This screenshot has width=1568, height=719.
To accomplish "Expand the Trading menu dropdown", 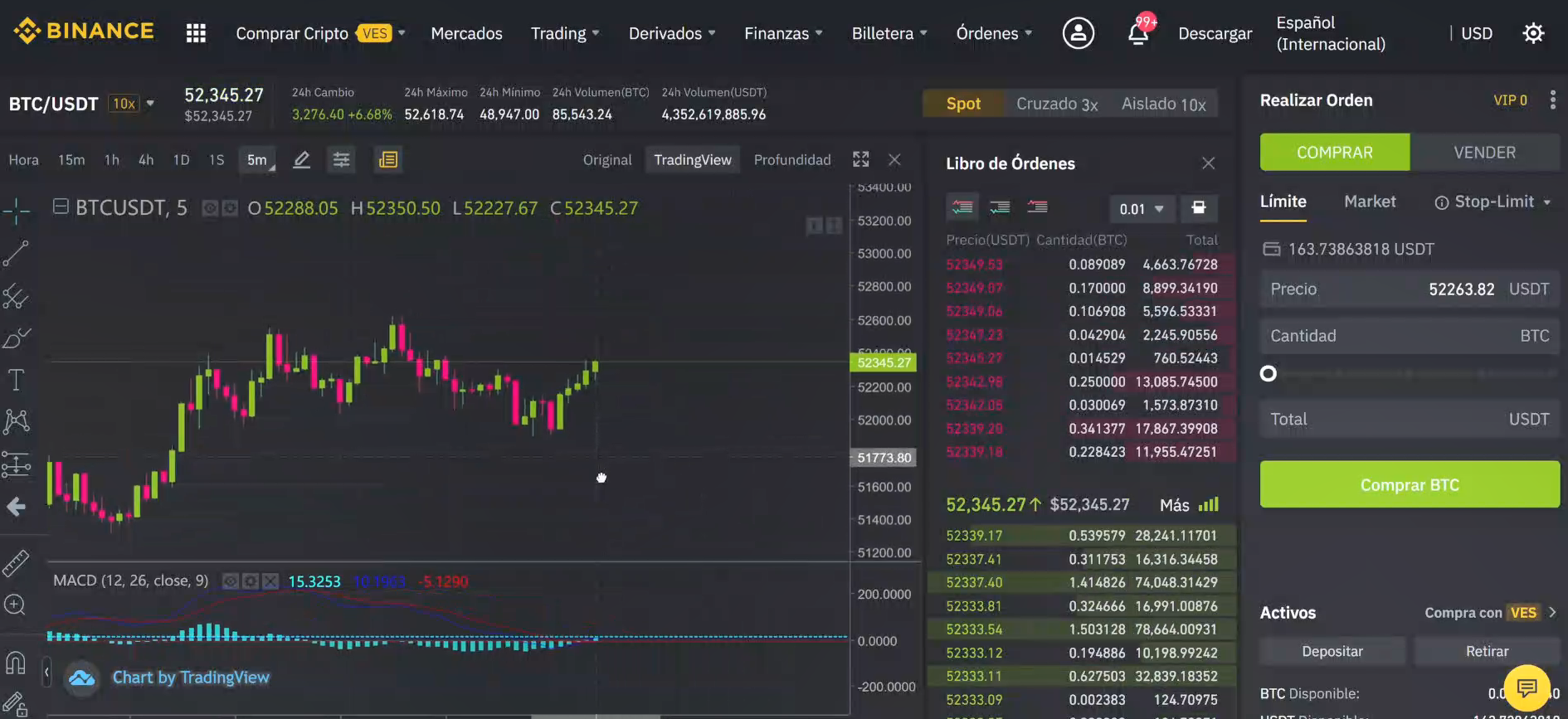I will click(x=596, y=33).
